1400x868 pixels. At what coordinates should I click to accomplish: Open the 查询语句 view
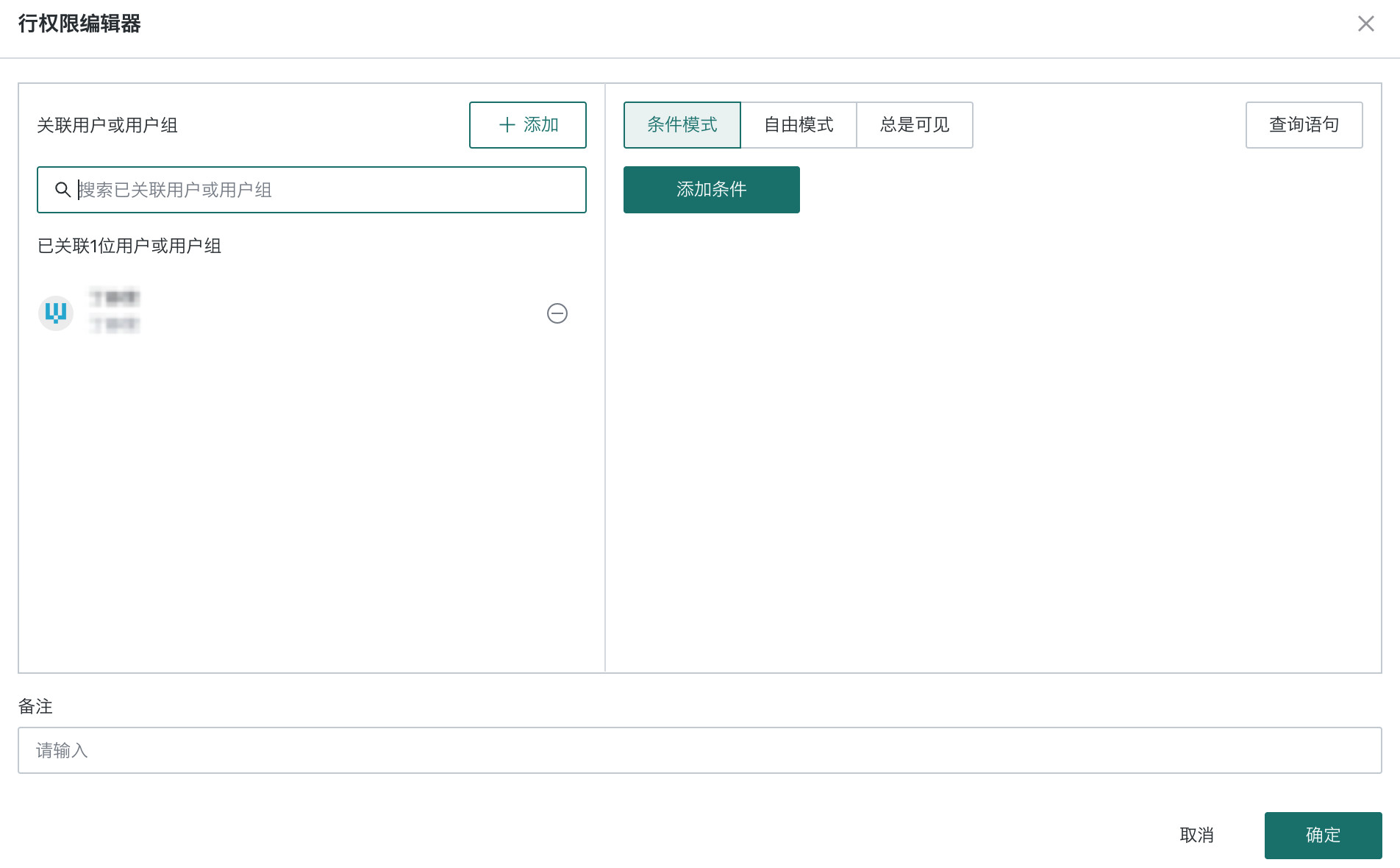[1304, 125]
